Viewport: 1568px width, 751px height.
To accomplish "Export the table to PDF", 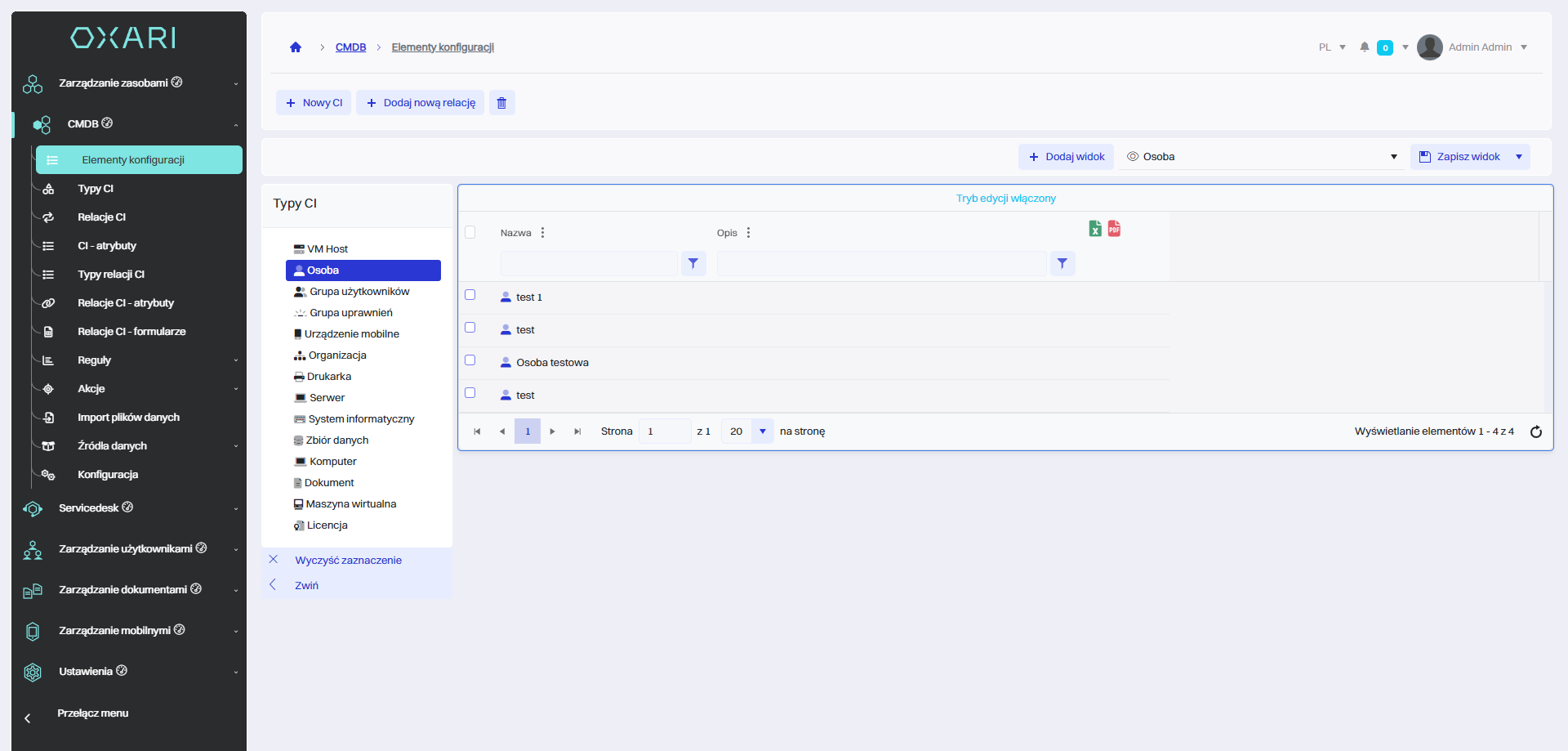I will tap(1114, 229).
